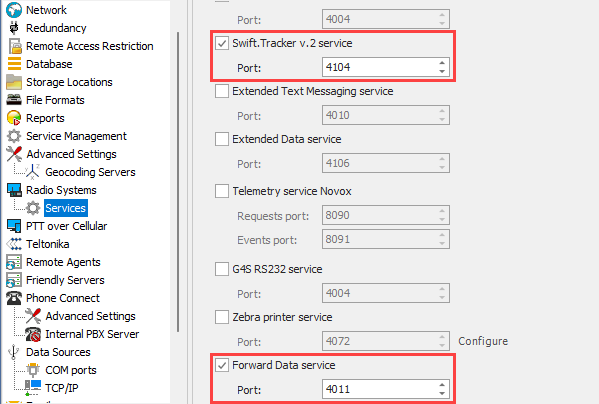Decrease the Forward Data port 4011 with down arrow
The image size is (599, 404).
pyautogui.click(x=442, y=393)
